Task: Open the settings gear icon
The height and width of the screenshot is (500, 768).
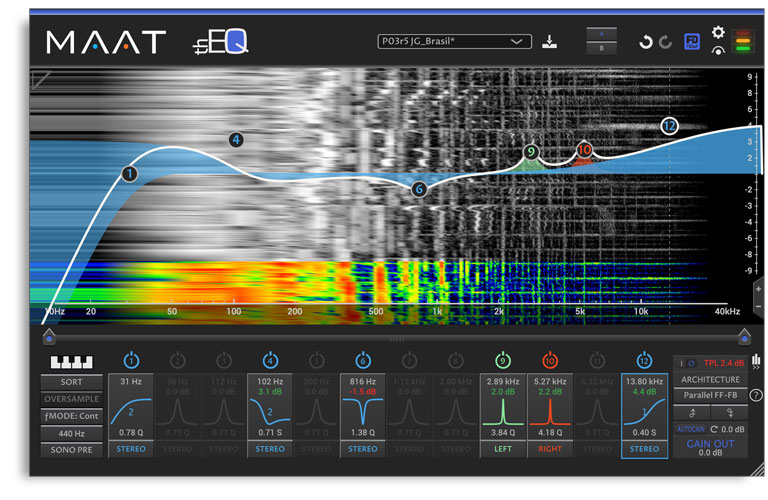Action: click(x=717, y=32)
